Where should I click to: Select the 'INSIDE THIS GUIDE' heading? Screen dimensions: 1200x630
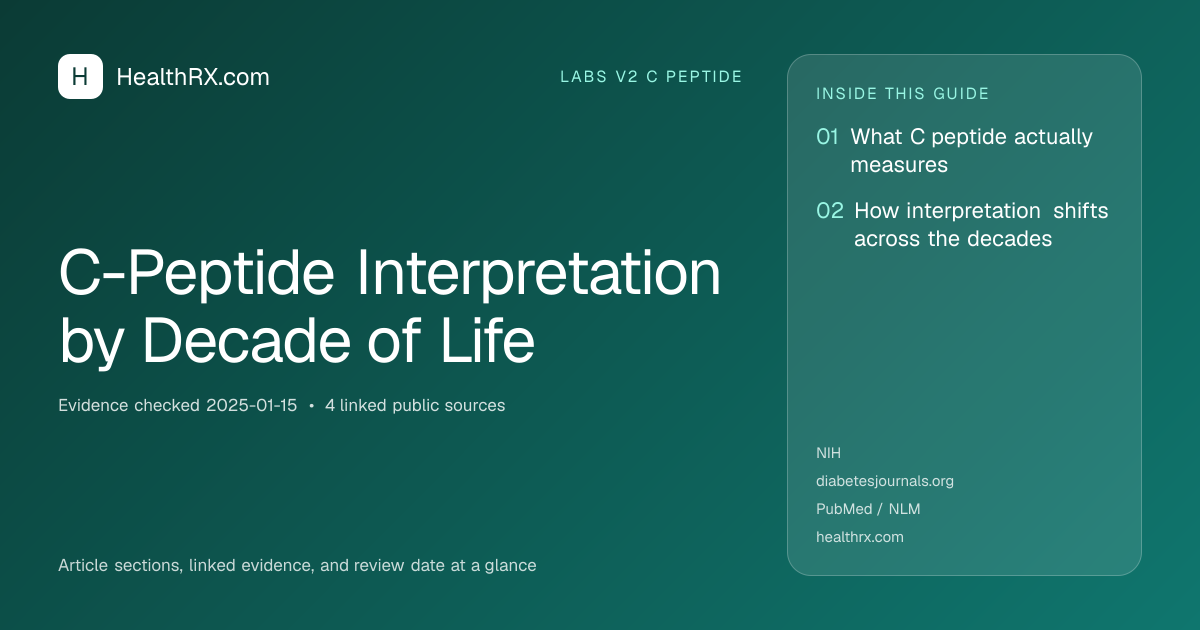[903, 94]
